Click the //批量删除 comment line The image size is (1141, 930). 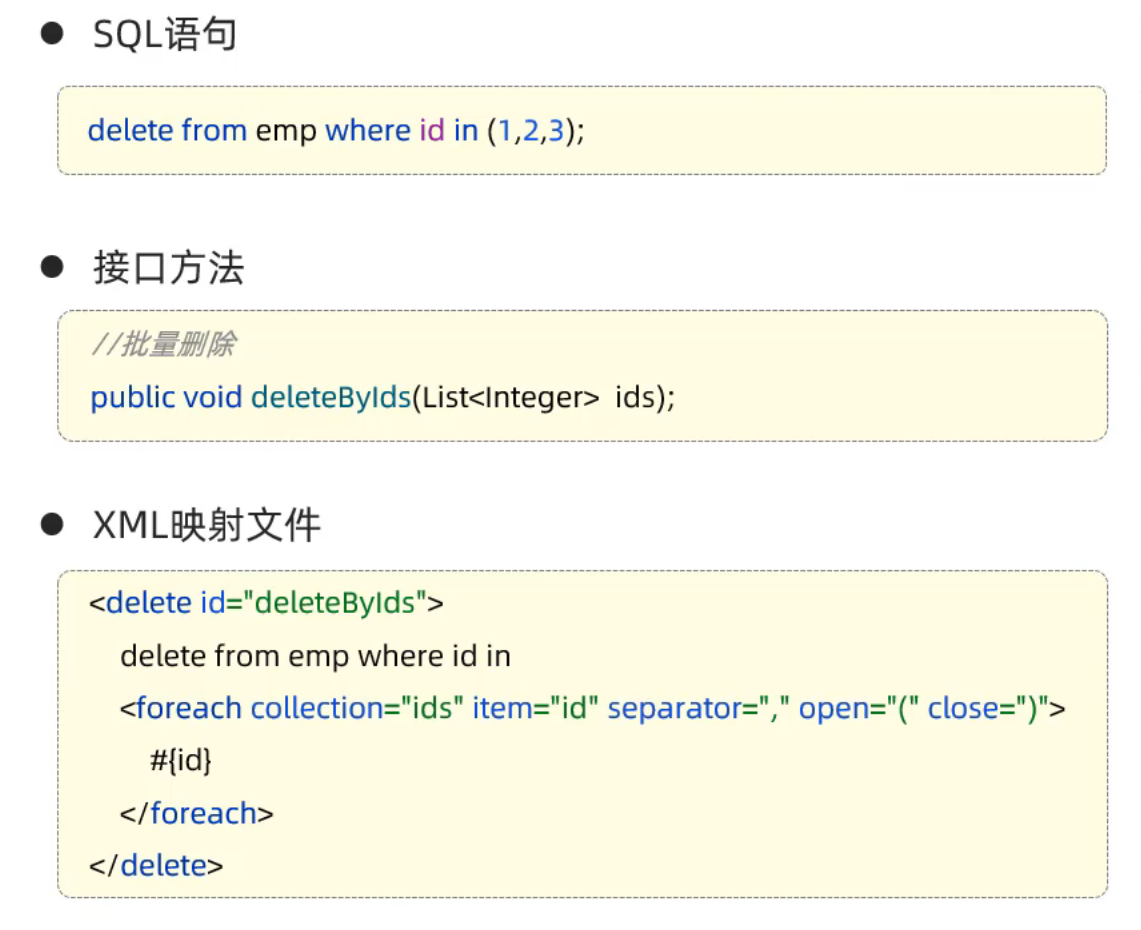point(163,346)
